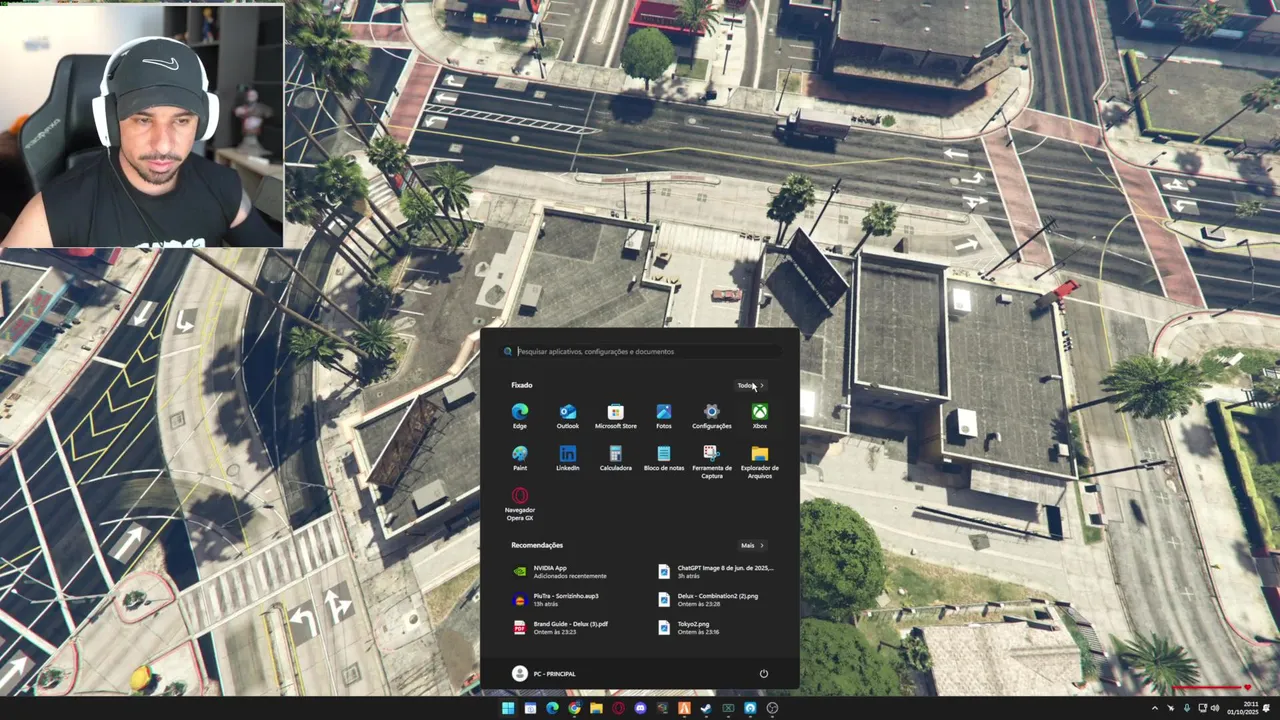The height and width of the screenshot is (720, 1280).
Task: Open the network tray icon
Action: click(x=1203, y=708)
